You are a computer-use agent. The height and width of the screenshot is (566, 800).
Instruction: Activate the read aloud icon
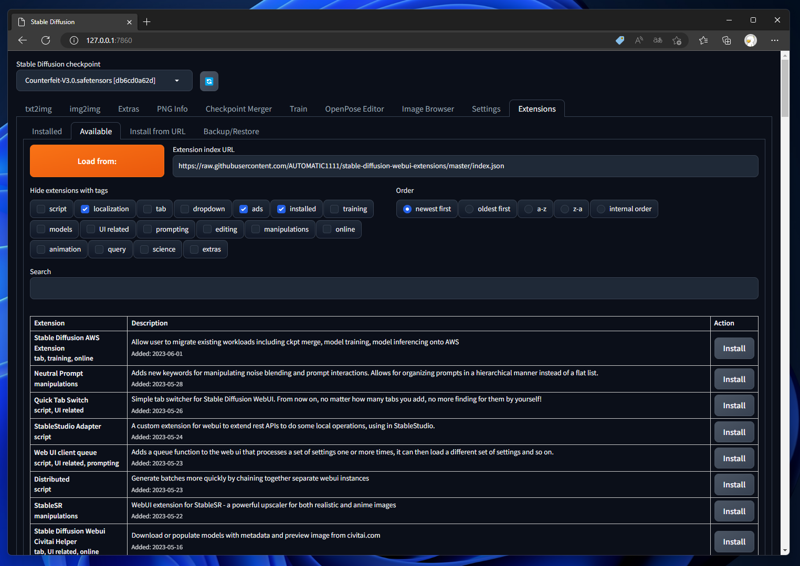pyautogui.click(x=639, y=40)
